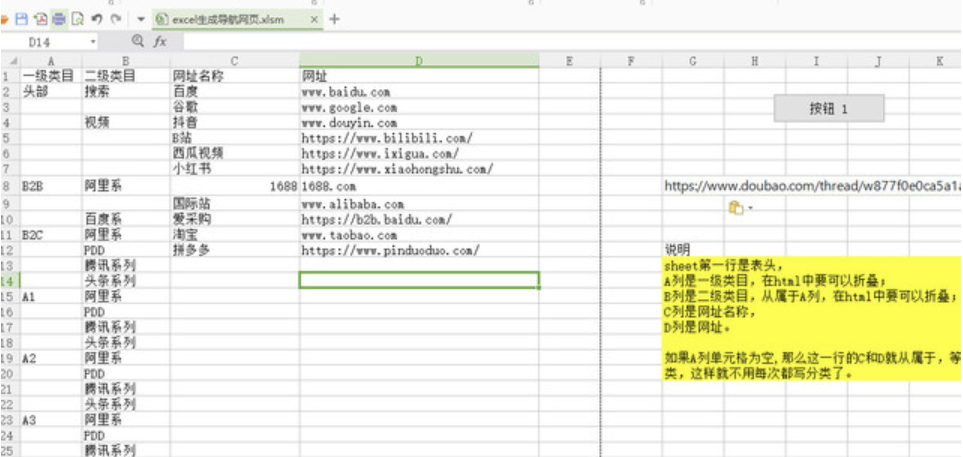The image size is (963, 457).
Task: Select cell containing 搜索
Action: (126, 92)
